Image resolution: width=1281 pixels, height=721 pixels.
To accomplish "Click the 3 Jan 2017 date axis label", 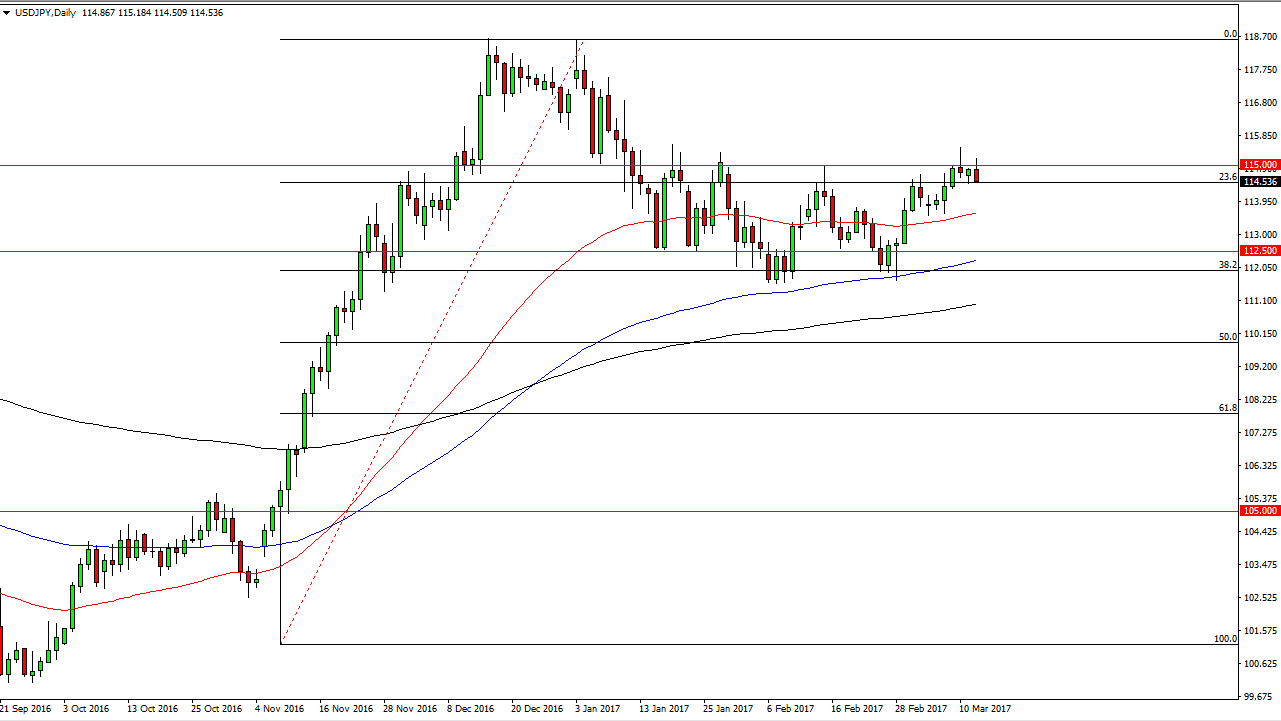I will click(x=597, y=708).
